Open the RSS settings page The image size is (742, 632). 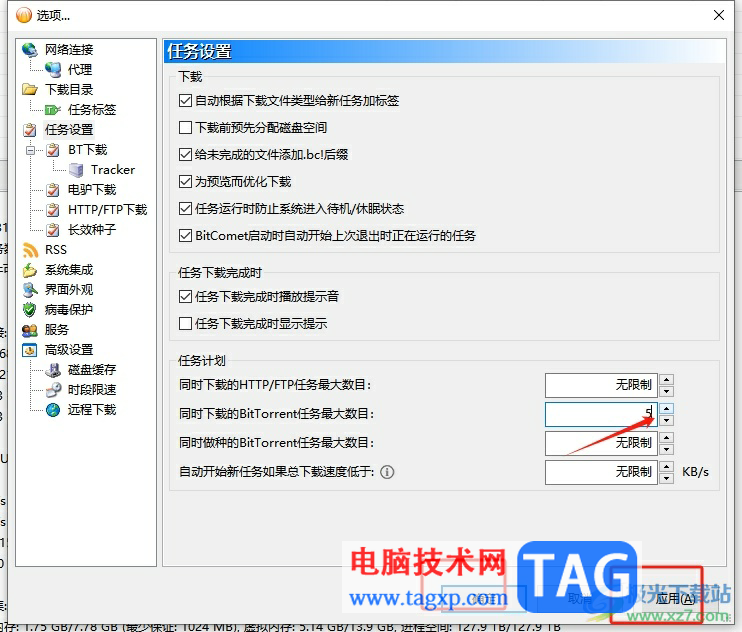56,250
